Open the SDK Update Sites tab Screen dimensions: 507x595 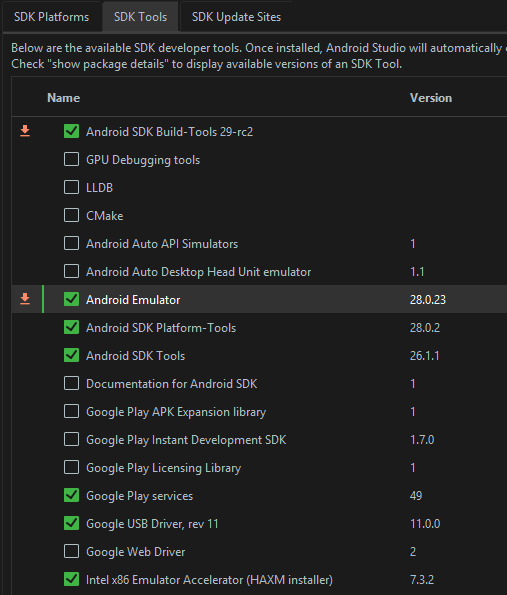236,17
